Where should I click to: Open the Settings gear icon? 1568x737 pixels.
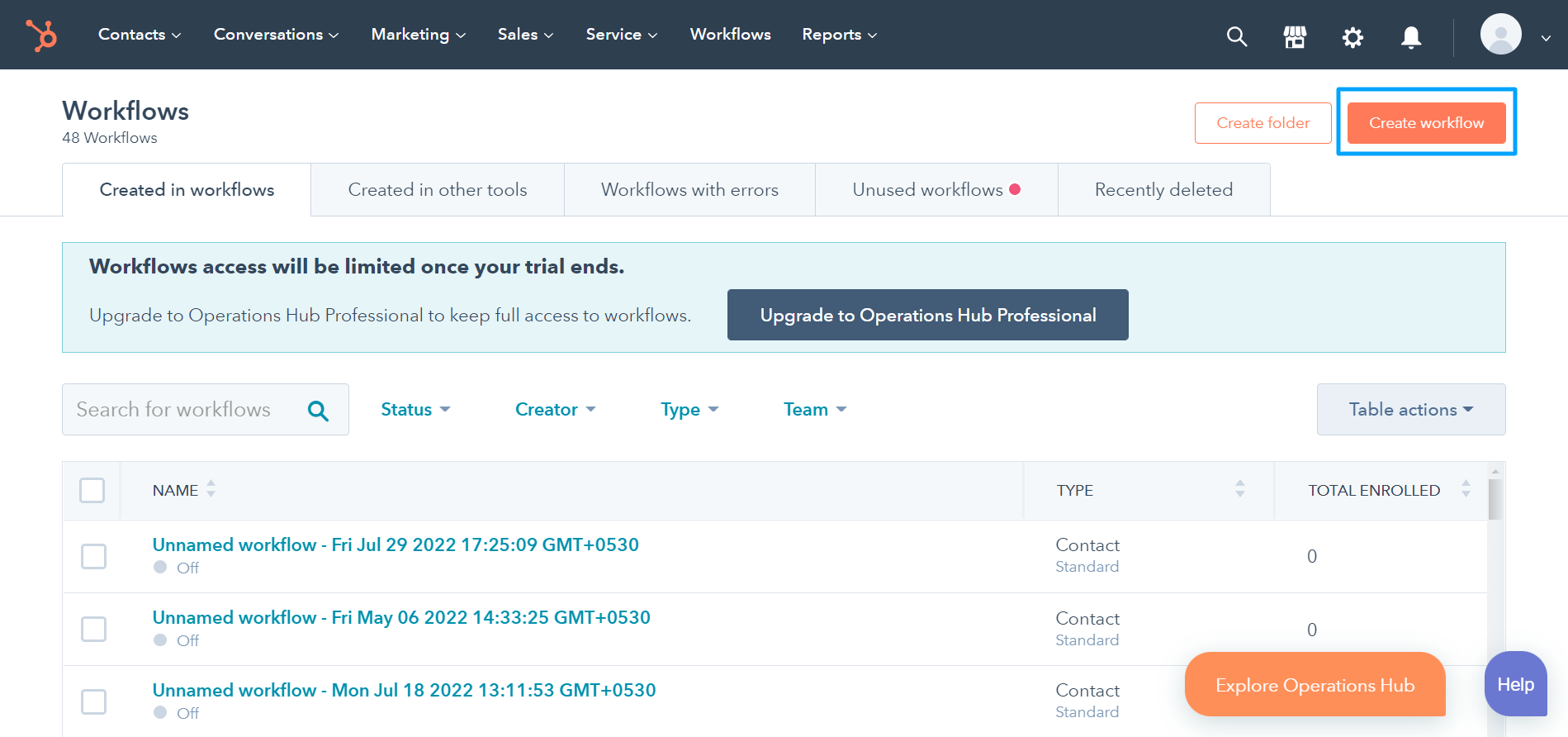(x=1352, y=37)
